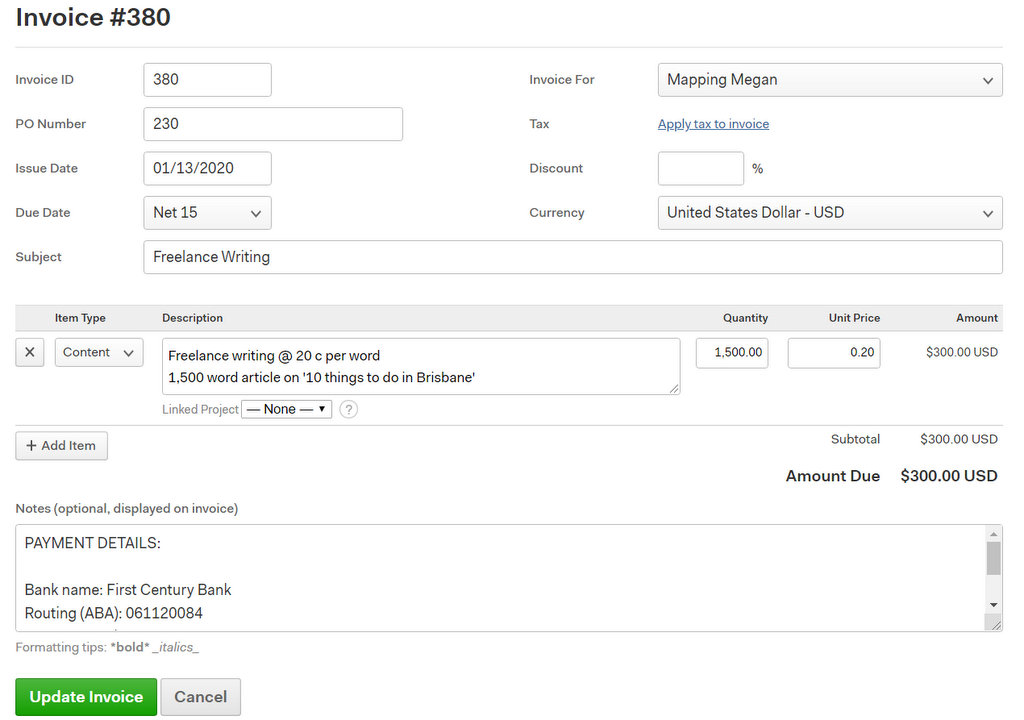Click the Issue Date field
Image resolution: width=1024 pixels, height=720 pixels.
click(207, 168)
